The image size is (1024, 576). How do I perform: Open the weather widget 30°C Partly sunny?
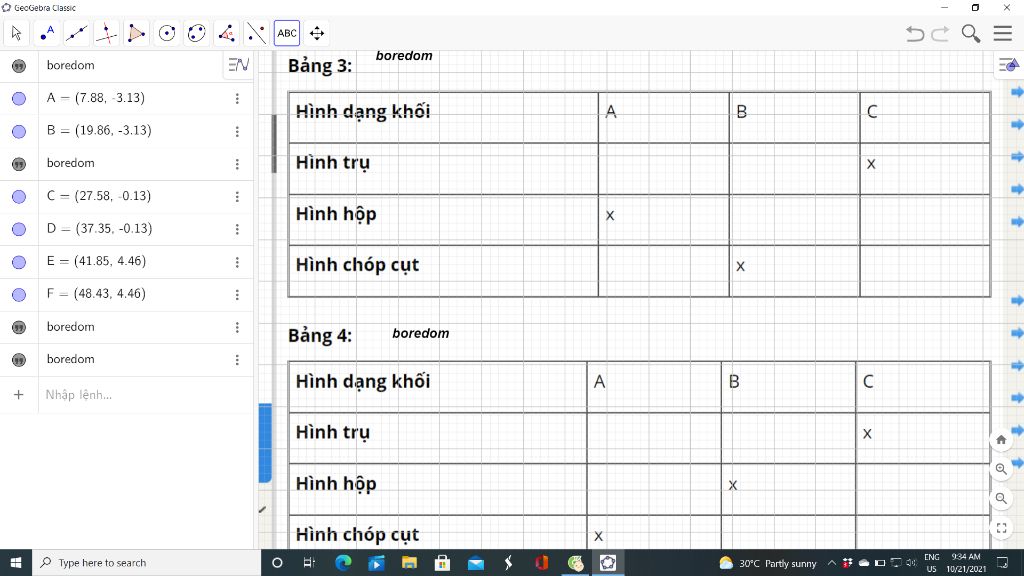[x=768, y=563]
